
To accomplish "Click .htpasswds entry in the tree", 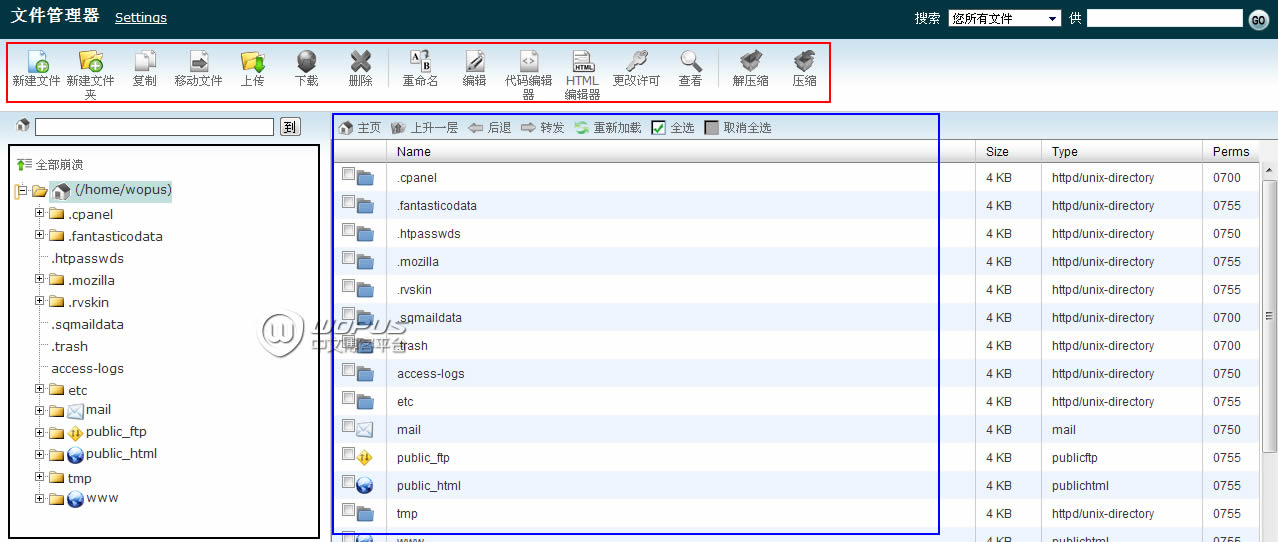I will pyautogui.click(x=88, y=258).
